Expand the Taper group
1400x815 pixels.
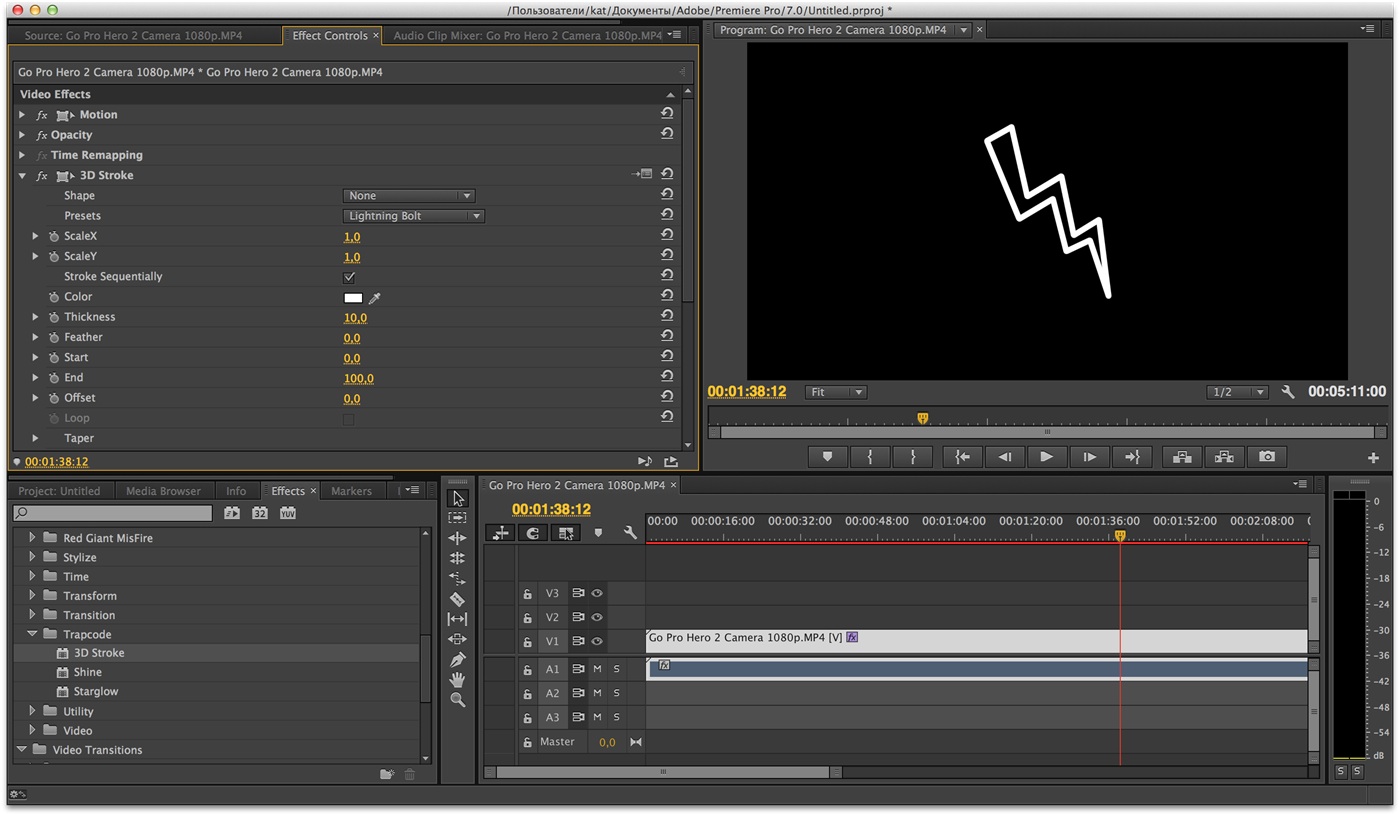pos(36,438)
